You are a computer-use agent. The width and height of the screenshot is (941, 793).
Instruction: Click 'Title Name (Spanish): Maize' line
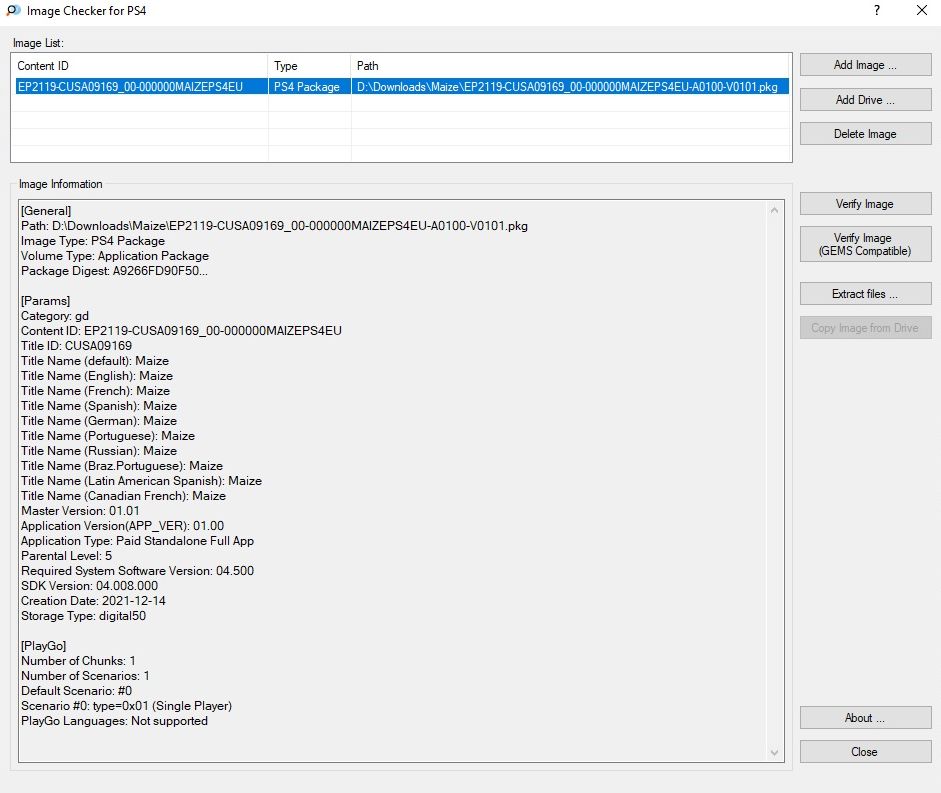99,406
